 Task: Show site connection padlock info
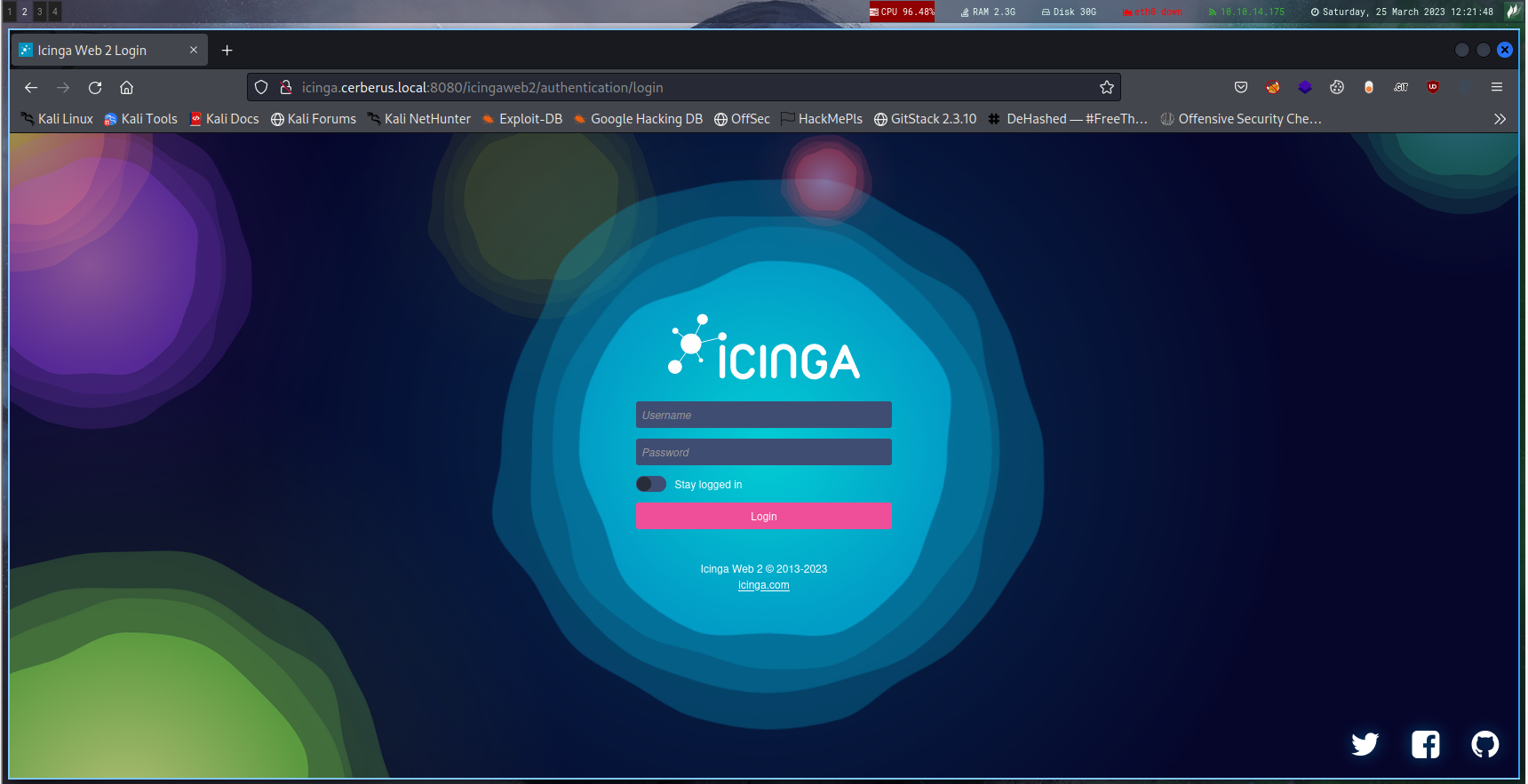coord(286,87)
